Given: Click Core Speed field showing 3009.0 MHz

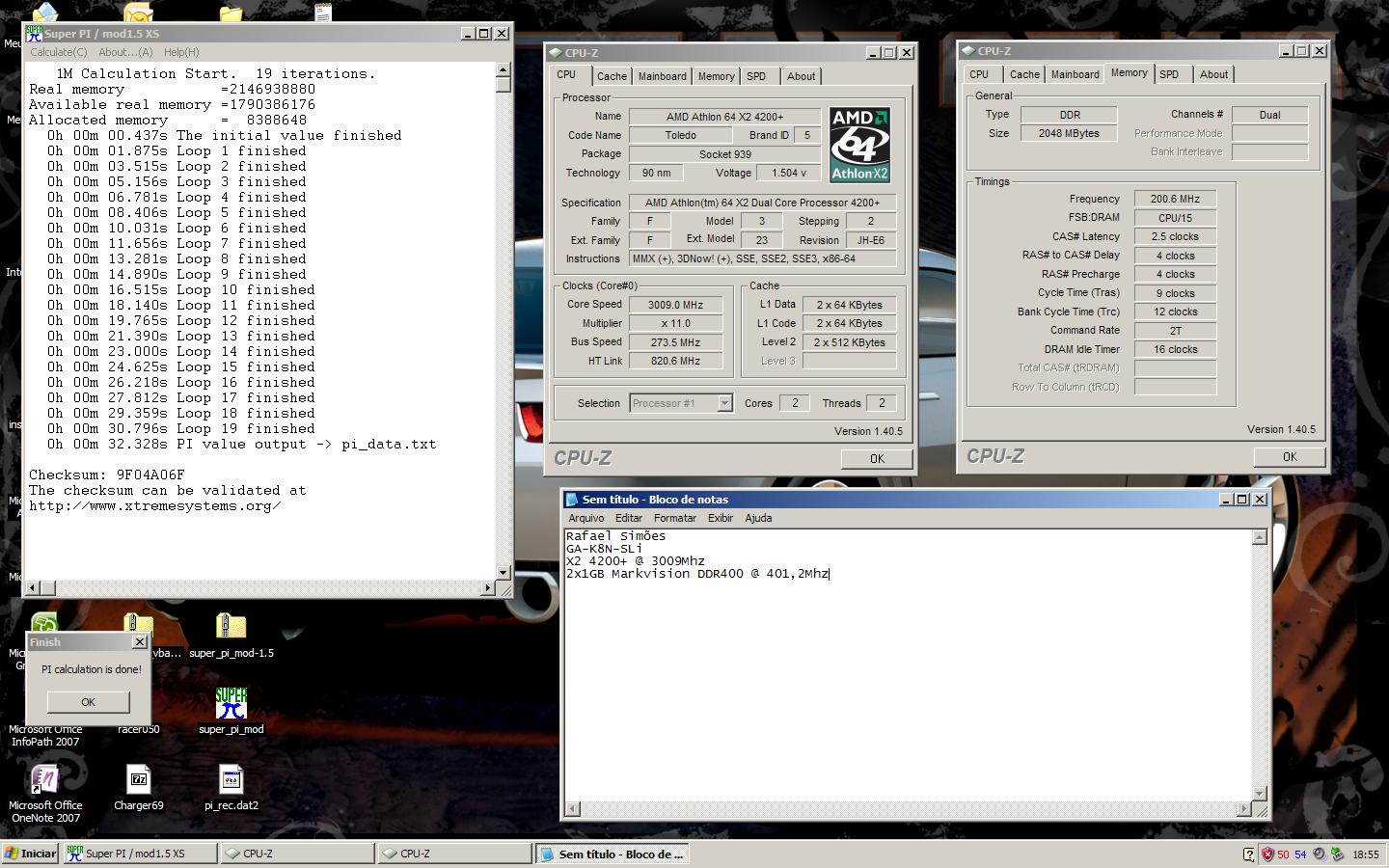Looking at the screenshot, I should [x=675, y=305].
